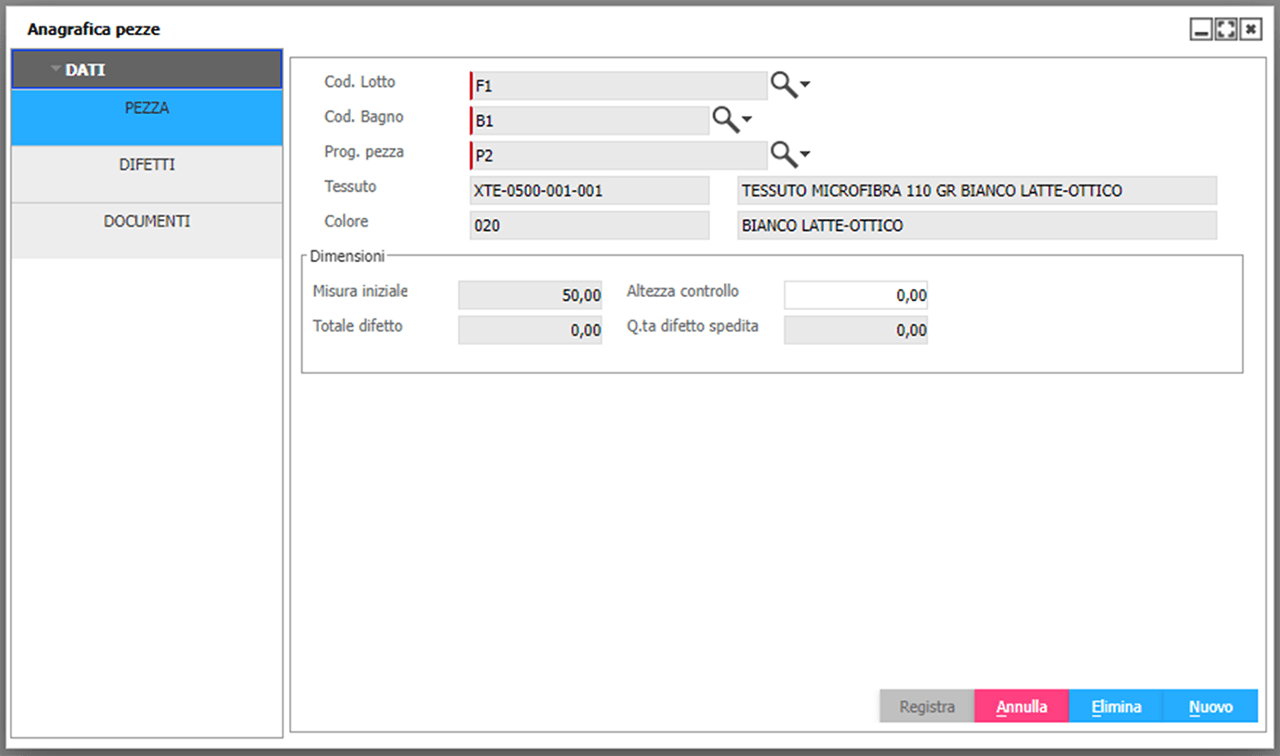Click the Cod. Lotto search magnifier icon
Viewport: 1280px width, 756px height.
(x=784, y=85)
